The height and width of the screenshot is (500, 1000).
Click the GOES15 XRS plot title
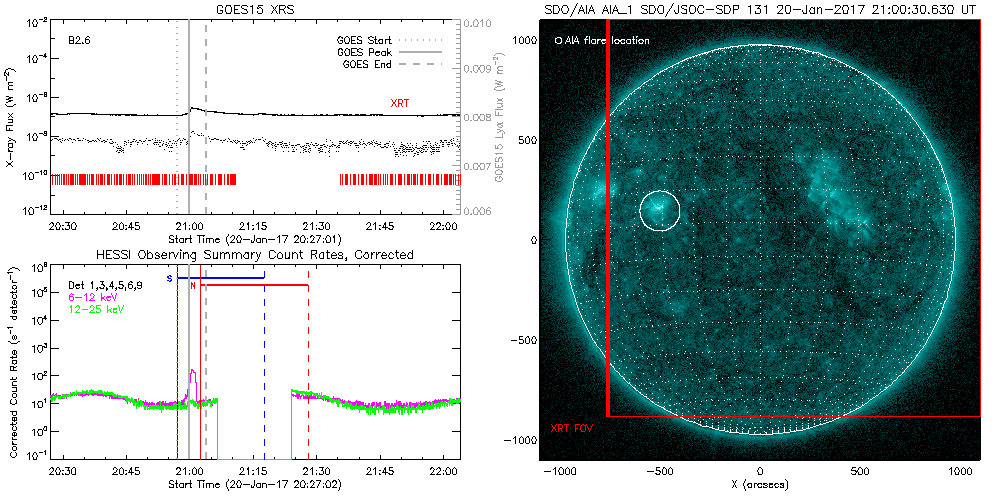[257, 9]
